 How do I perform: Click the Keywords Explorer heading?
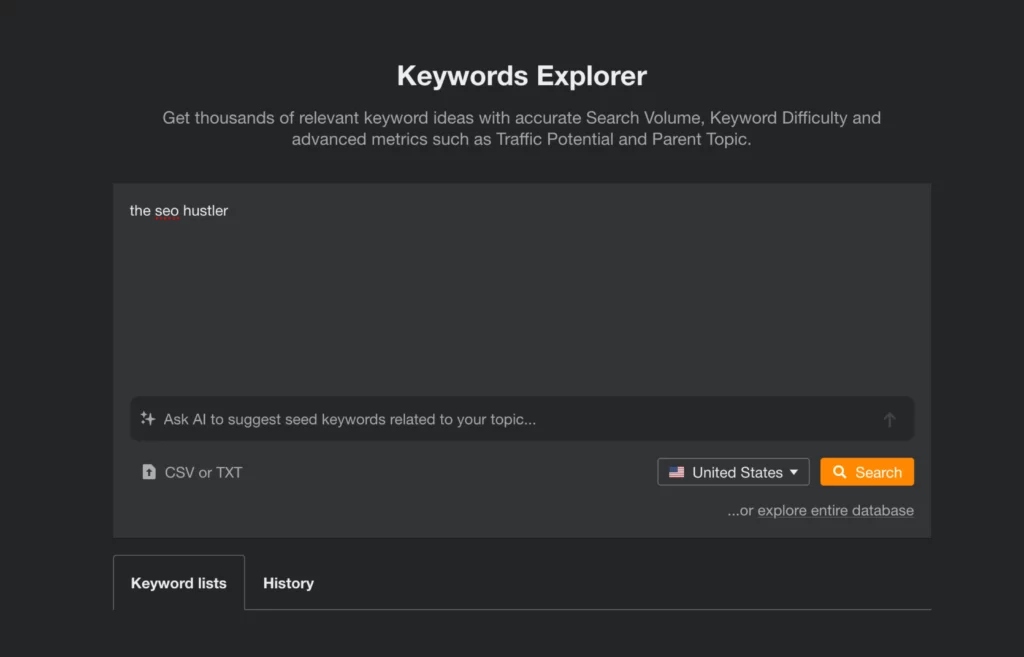pos(521,76)
